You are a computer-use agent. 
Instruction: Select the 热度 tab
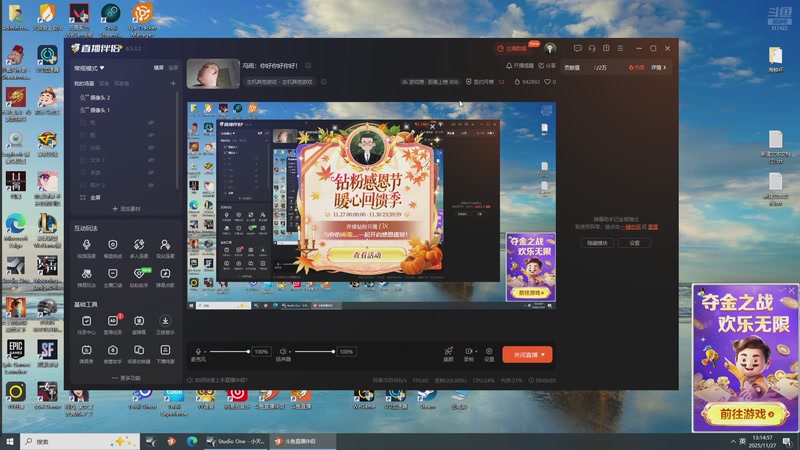(637, 67)
